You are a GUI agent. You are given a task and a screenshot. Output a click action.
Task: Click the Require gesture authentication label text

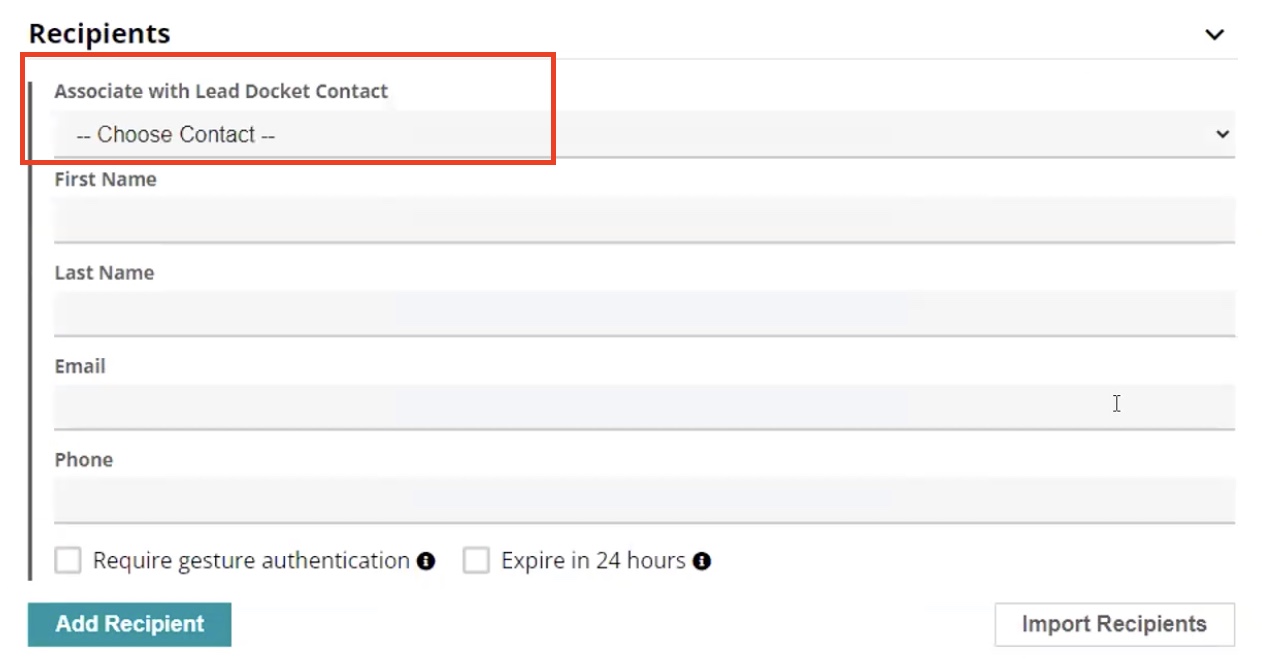pos(251,561)
